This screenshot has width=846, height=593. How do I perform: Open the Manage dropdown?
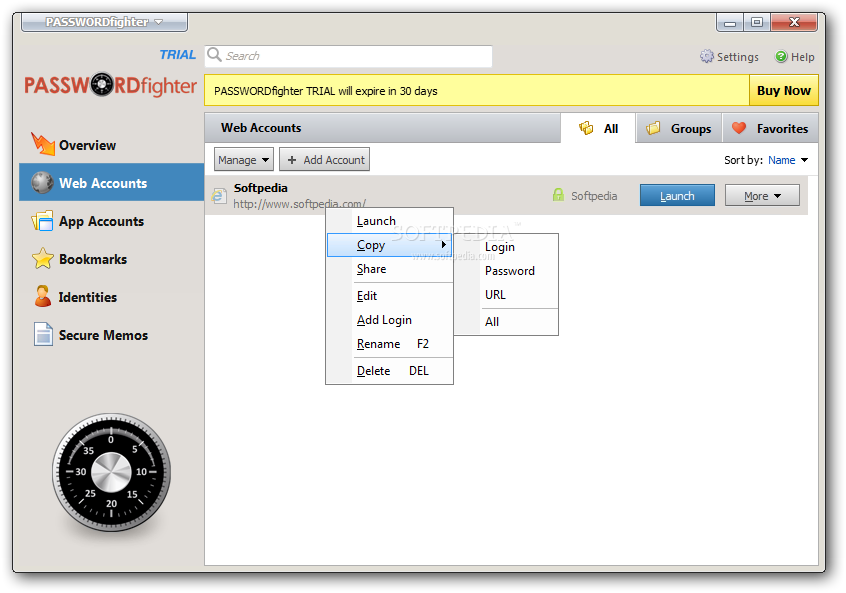coord(243,160)
